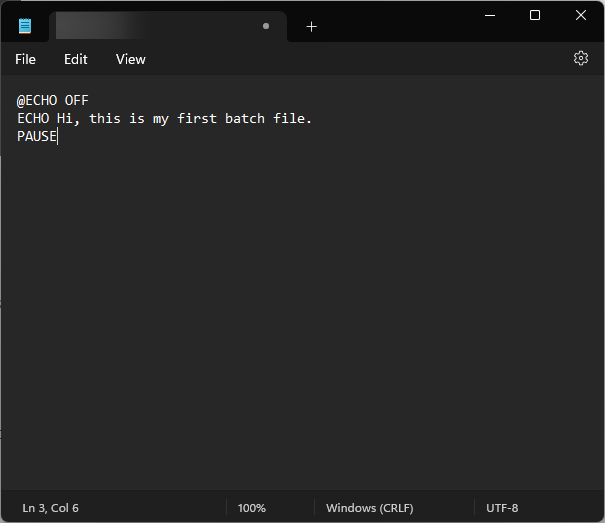Close the Notepad window
Viewport: 605px width, 523px height.
pos(581,15)
